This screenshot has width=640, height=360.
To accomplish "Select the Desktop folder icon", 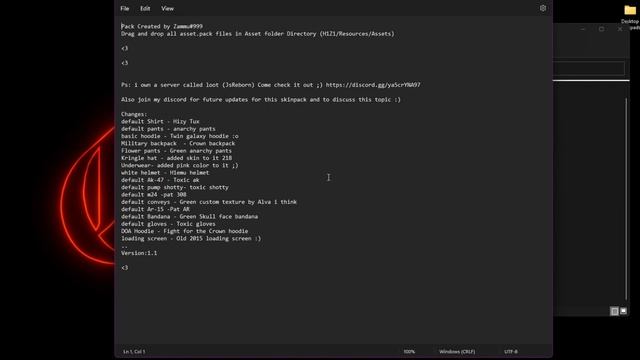I will 630,10.
